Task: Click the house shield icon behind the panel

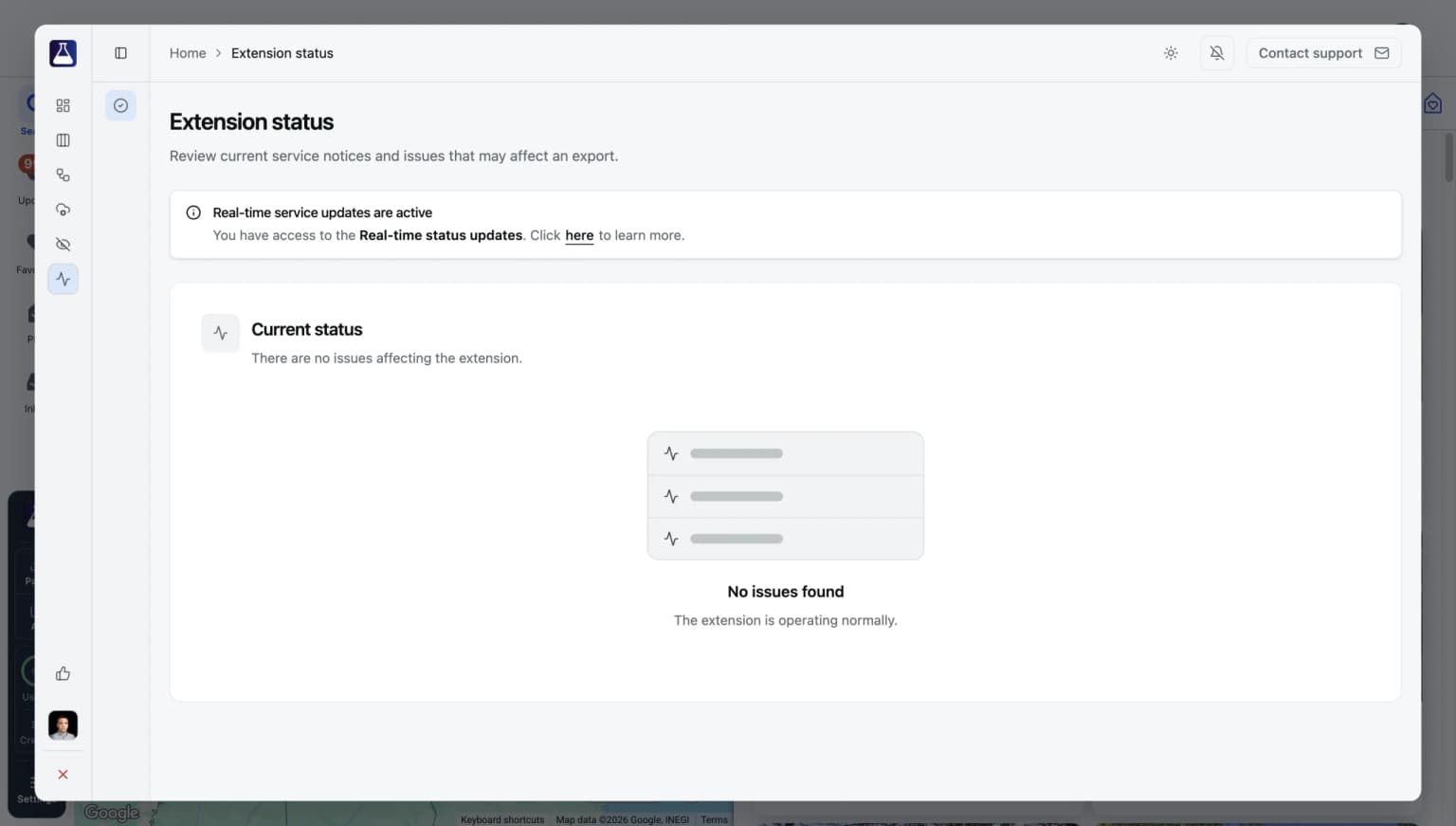Action: click(1432, 103)
